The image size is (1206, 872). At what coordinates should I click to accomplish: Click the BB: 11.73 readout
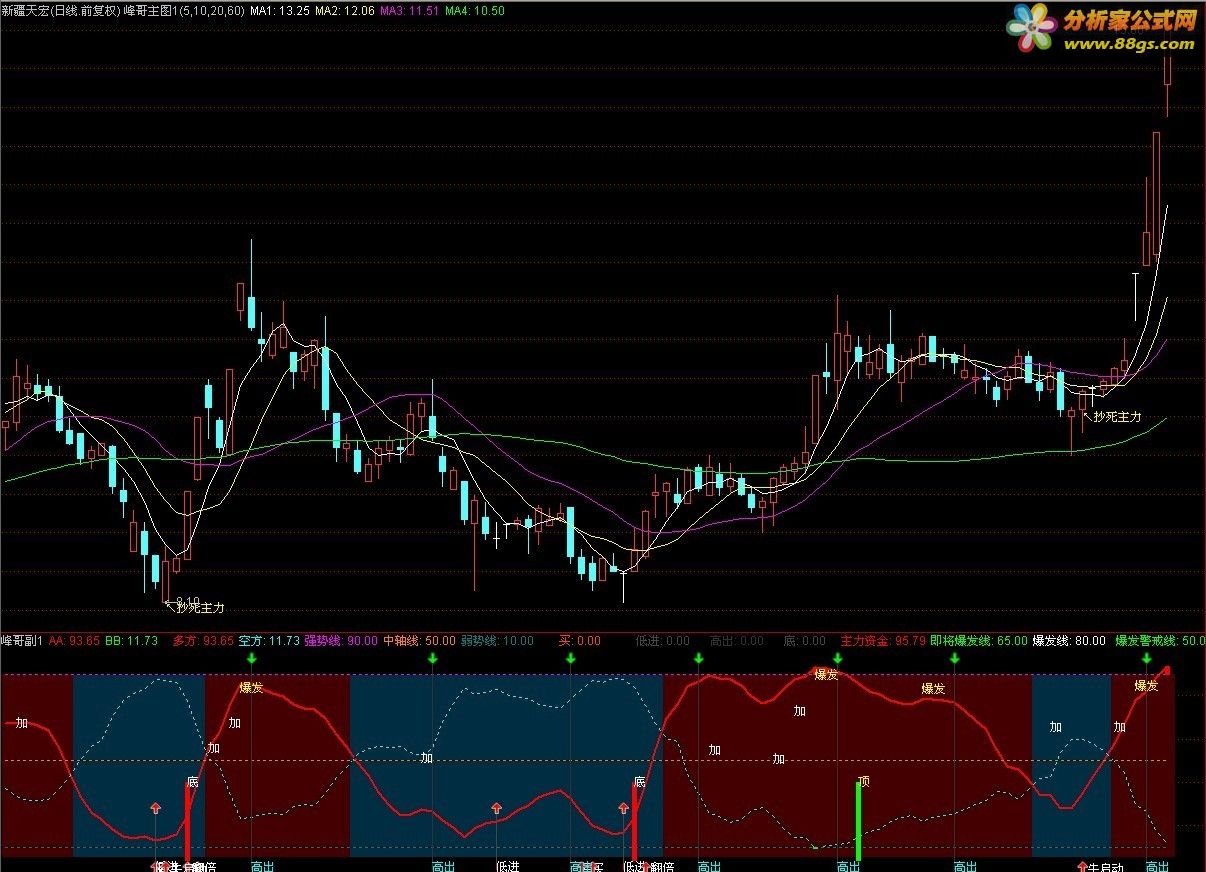click(x=131, y=641)
